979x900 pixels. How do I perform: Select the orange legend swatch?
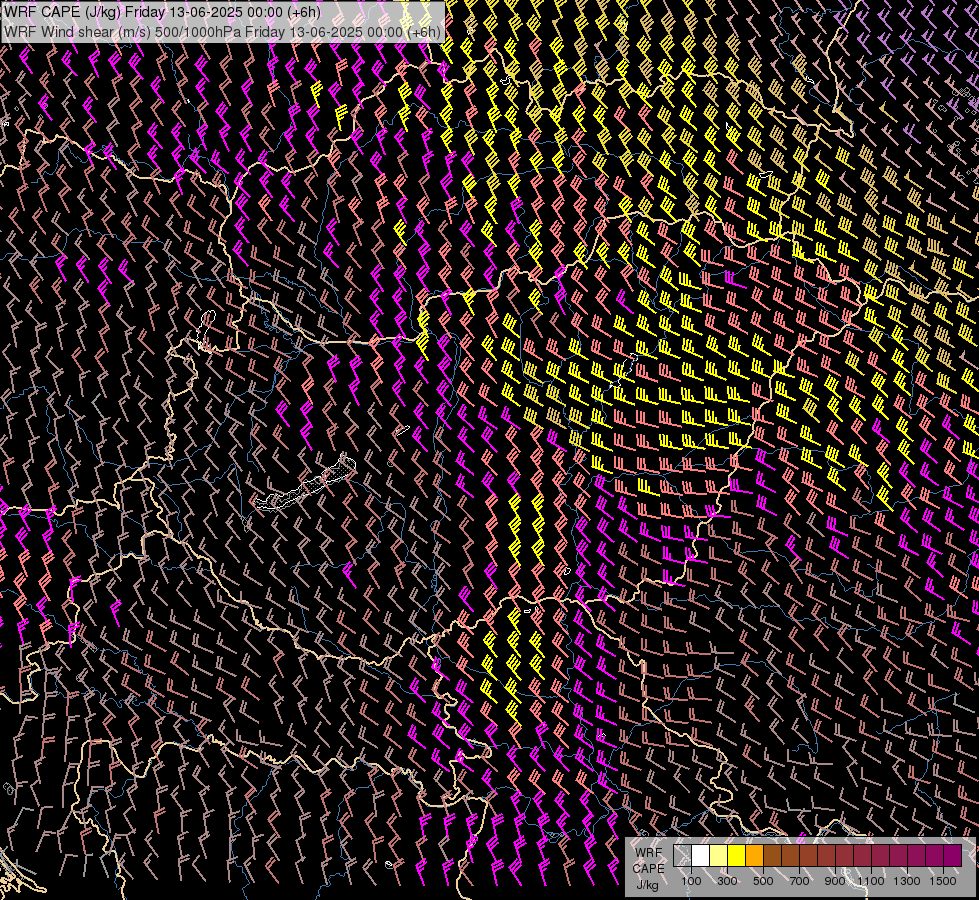pyautogui.click(x=754, y=856)
